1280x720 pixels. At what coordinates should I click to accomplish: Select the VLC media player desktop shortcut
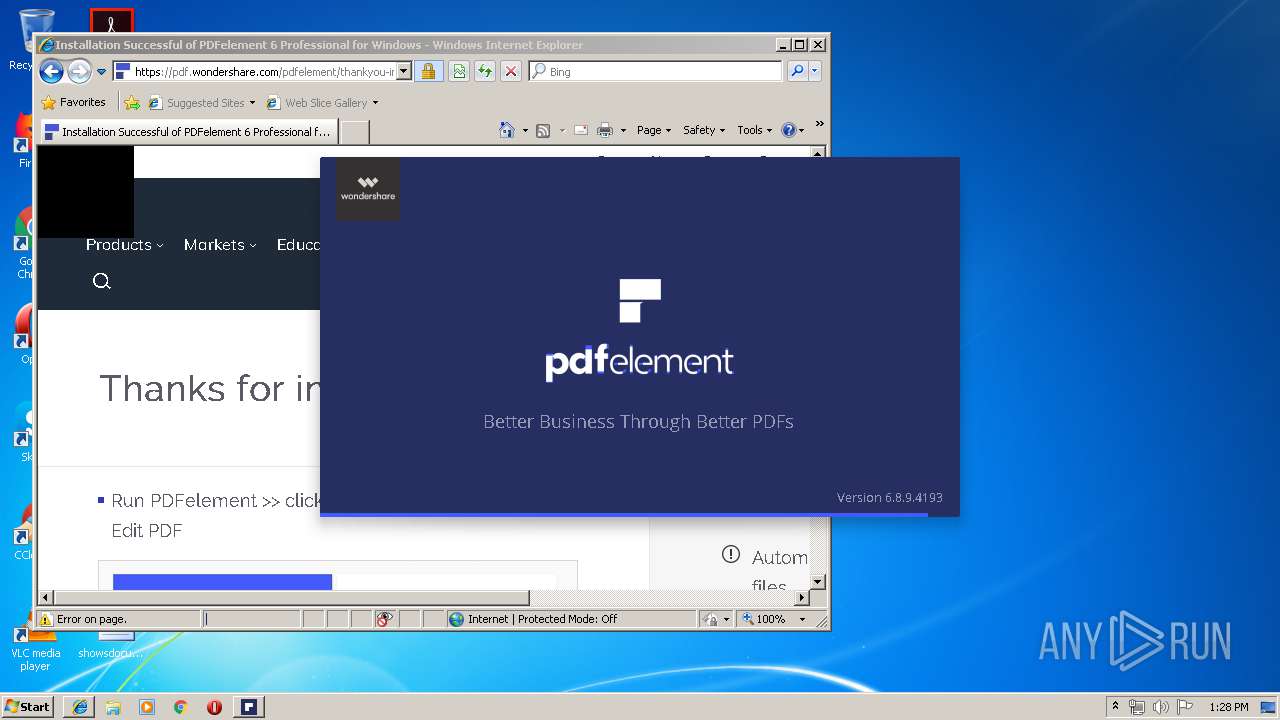[35, 648]
